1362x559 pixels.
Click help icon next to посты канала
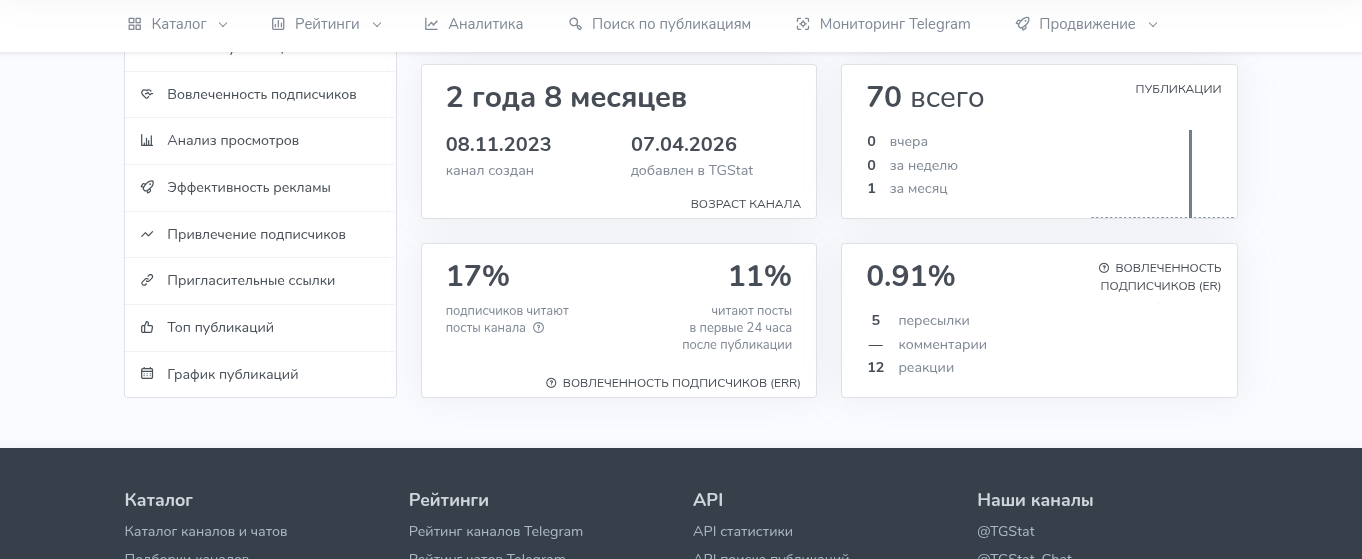pyautogui.click(x=538, y=327)
